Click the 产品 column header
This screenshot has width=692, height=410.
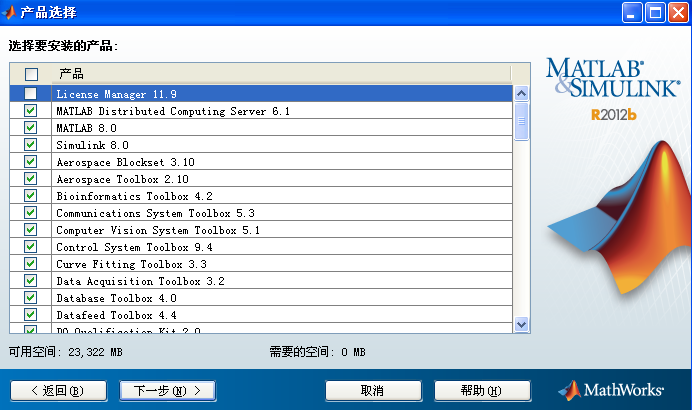pos(282,74)
